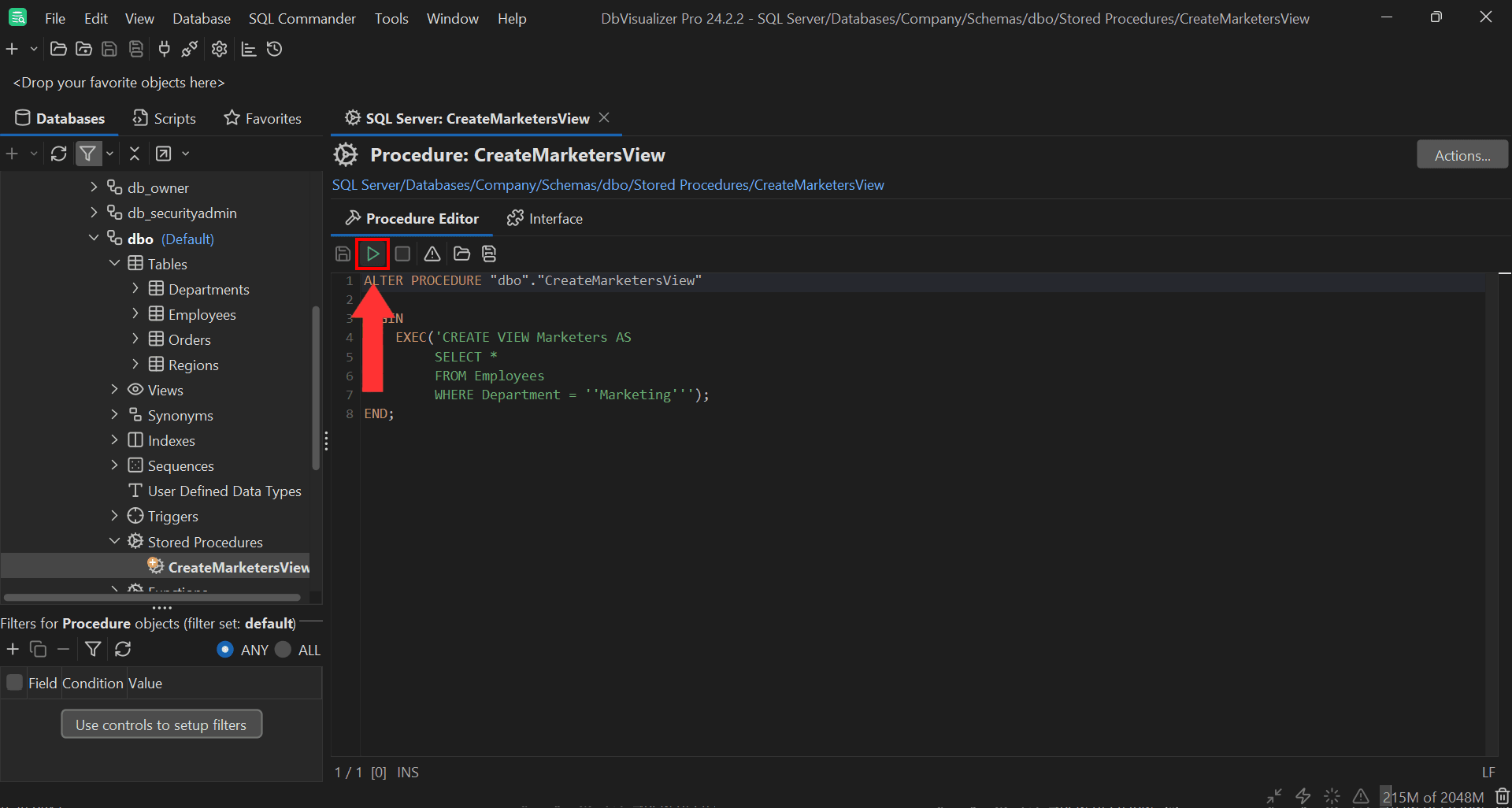Open the Connect icon in the main toolbar
Screen dimensions: 1512x808
click(163, 49)
